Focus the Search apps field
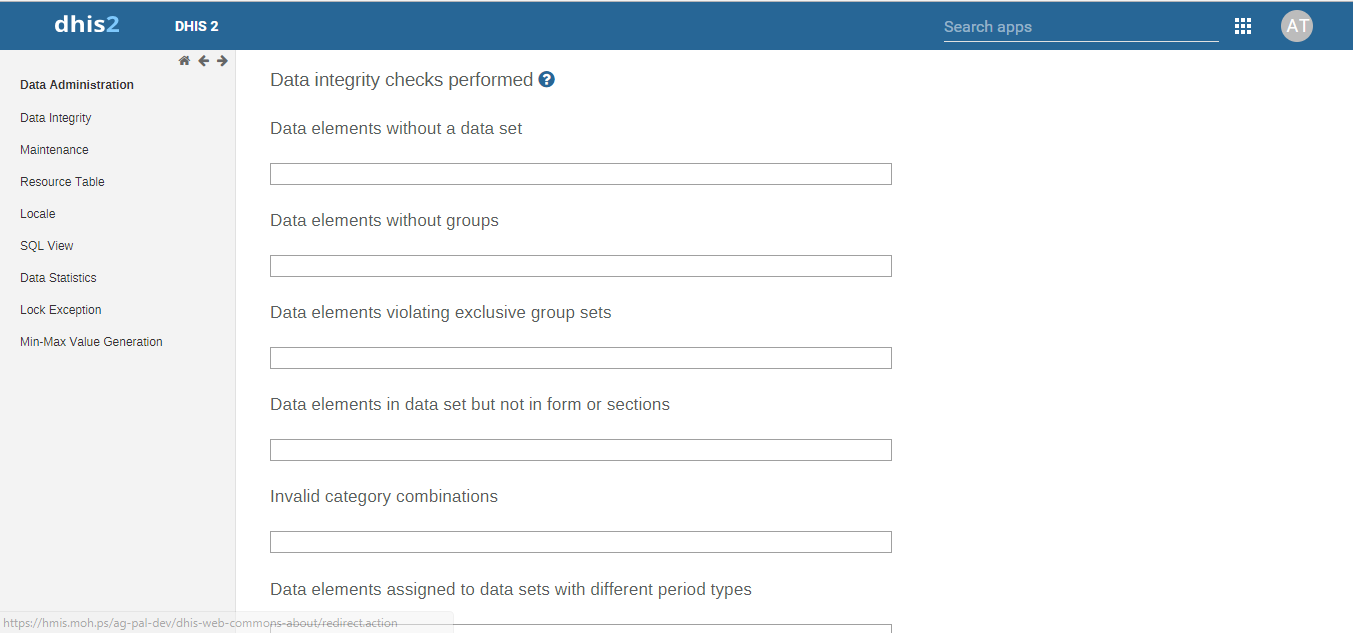The image size is (1353, 633). tap(1080, 27)
